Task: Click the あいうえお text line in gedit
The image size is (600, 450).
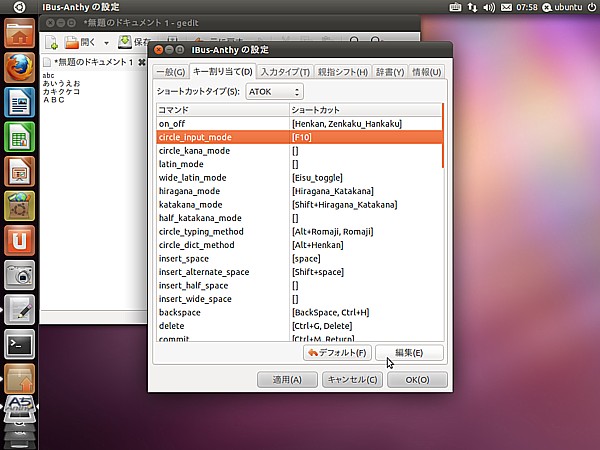Action: point(61,83)
